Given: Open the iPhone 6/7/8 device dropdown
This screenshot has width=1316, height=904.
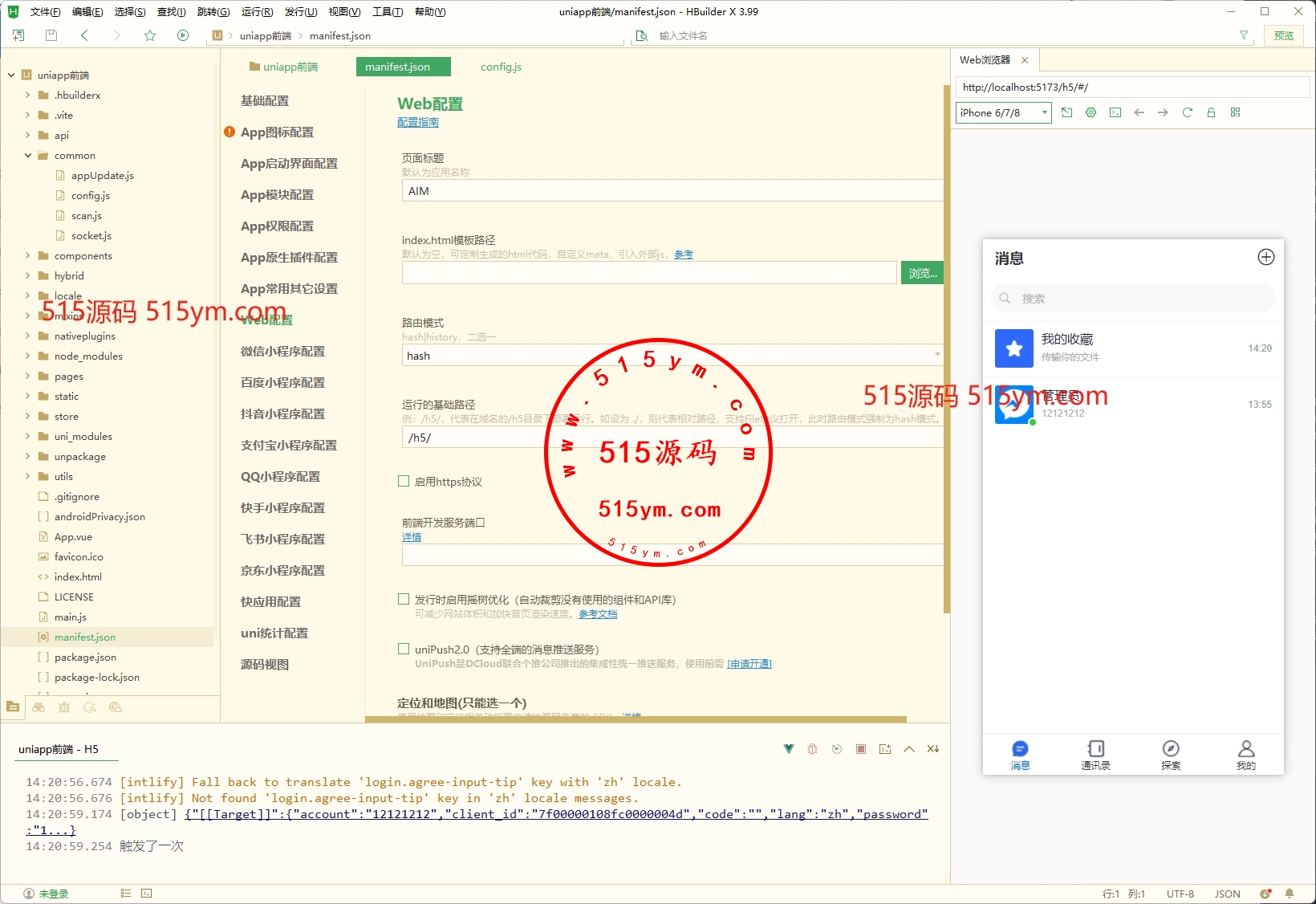Looking at the screenshot, I should pyautogui.click(x=1003, y=112).
